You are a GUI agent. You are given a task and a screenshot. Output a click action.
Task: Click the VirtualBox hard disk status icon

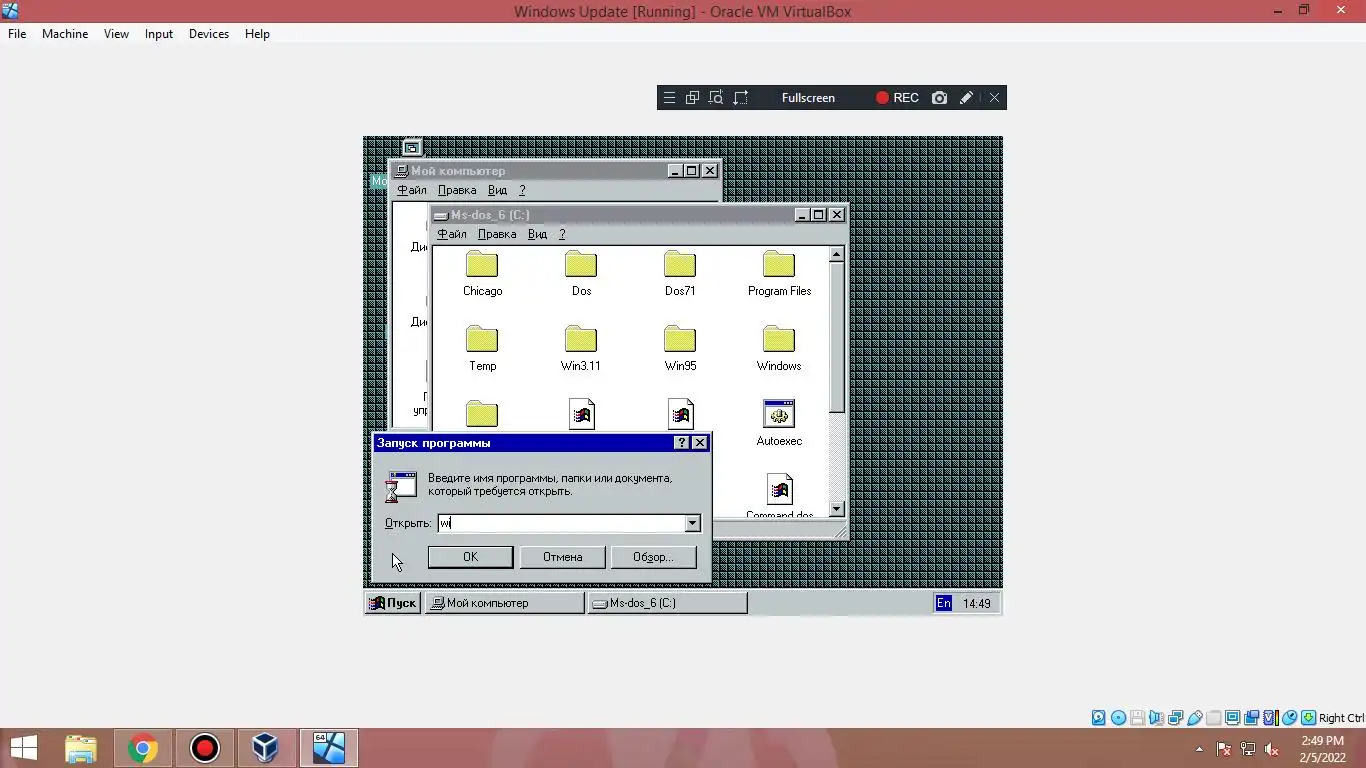pos(1098,718)
